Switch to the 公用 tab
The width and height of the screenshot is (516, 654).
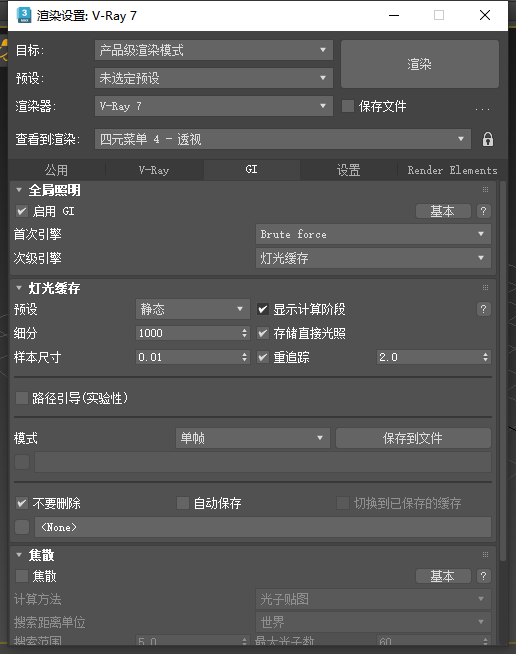56,170
